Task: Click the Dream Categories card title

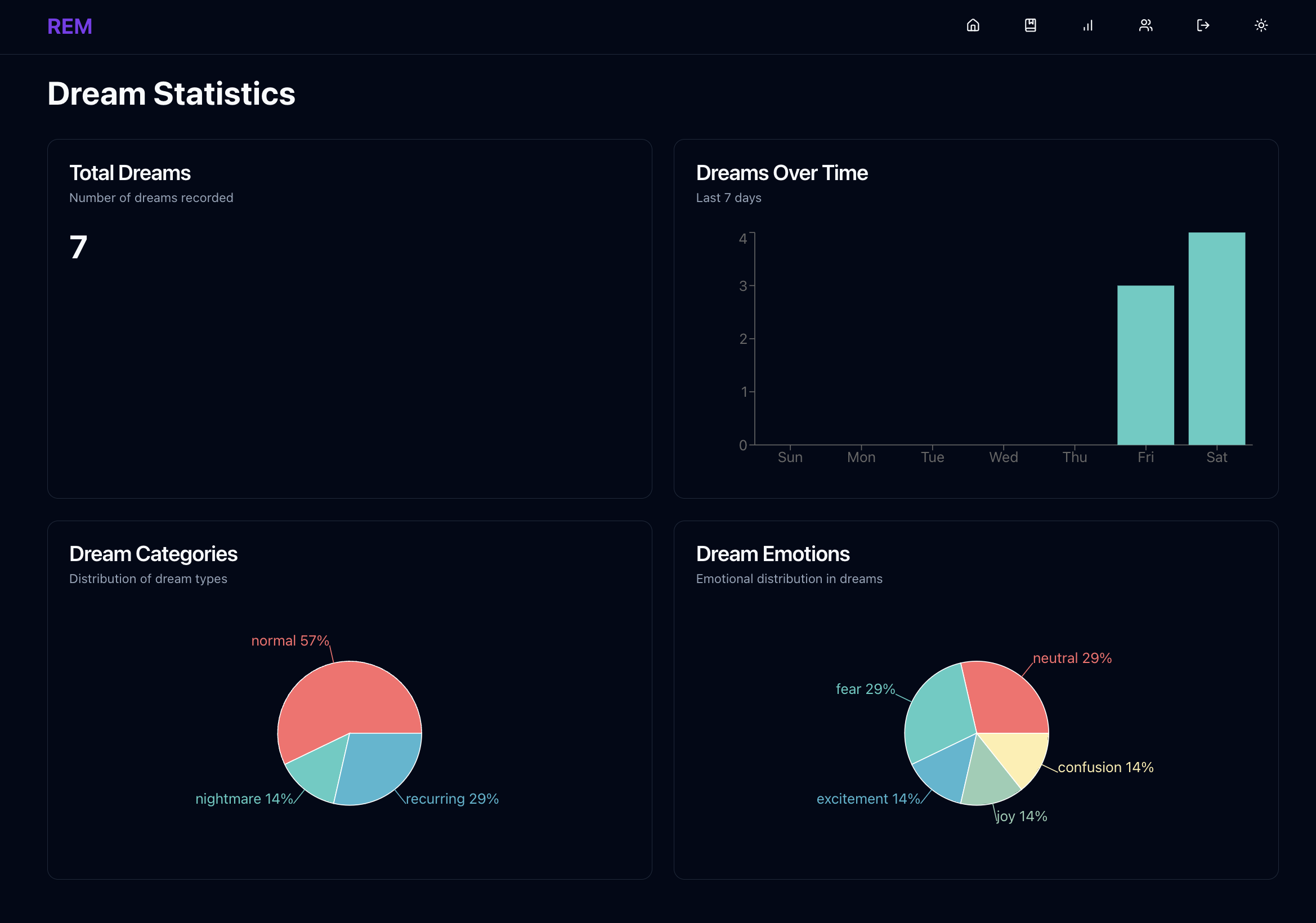Action: click(x=153, y=554)
